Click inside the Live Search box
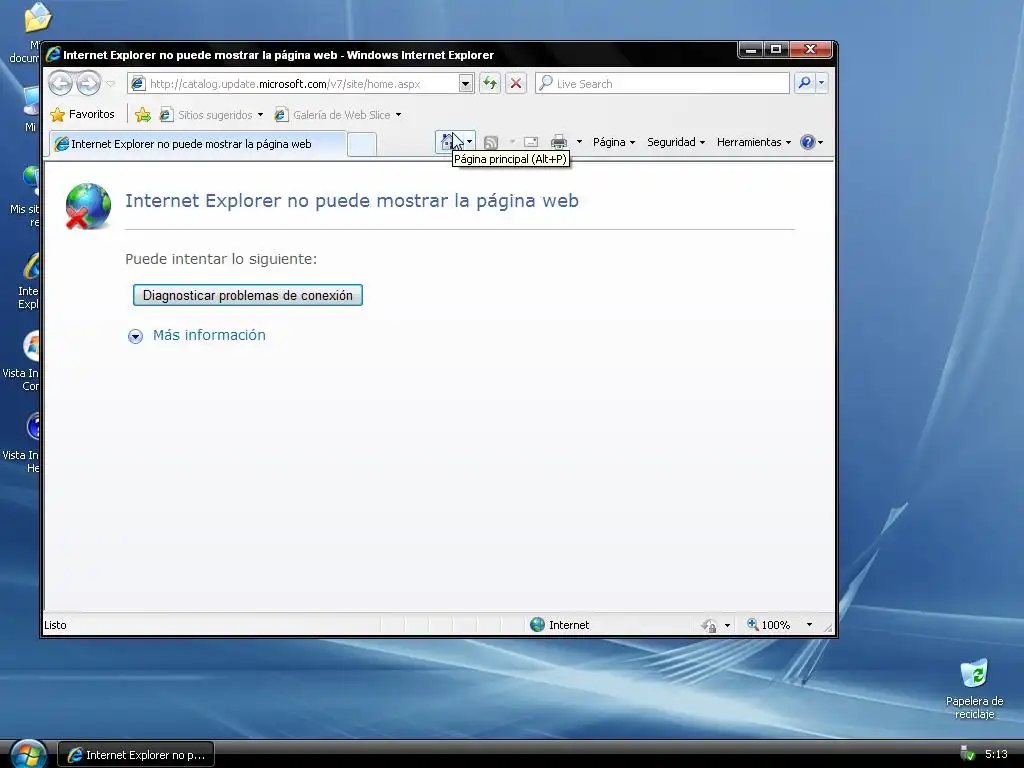The height and width of the screenshot is (768, 1024). tap(662, 84)
